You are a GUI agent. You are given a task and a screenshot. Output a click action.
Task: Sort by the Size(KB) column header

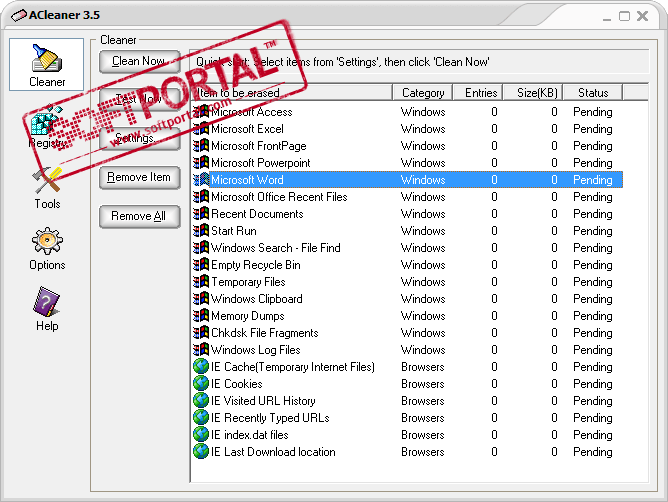click(x=533, y=92)
